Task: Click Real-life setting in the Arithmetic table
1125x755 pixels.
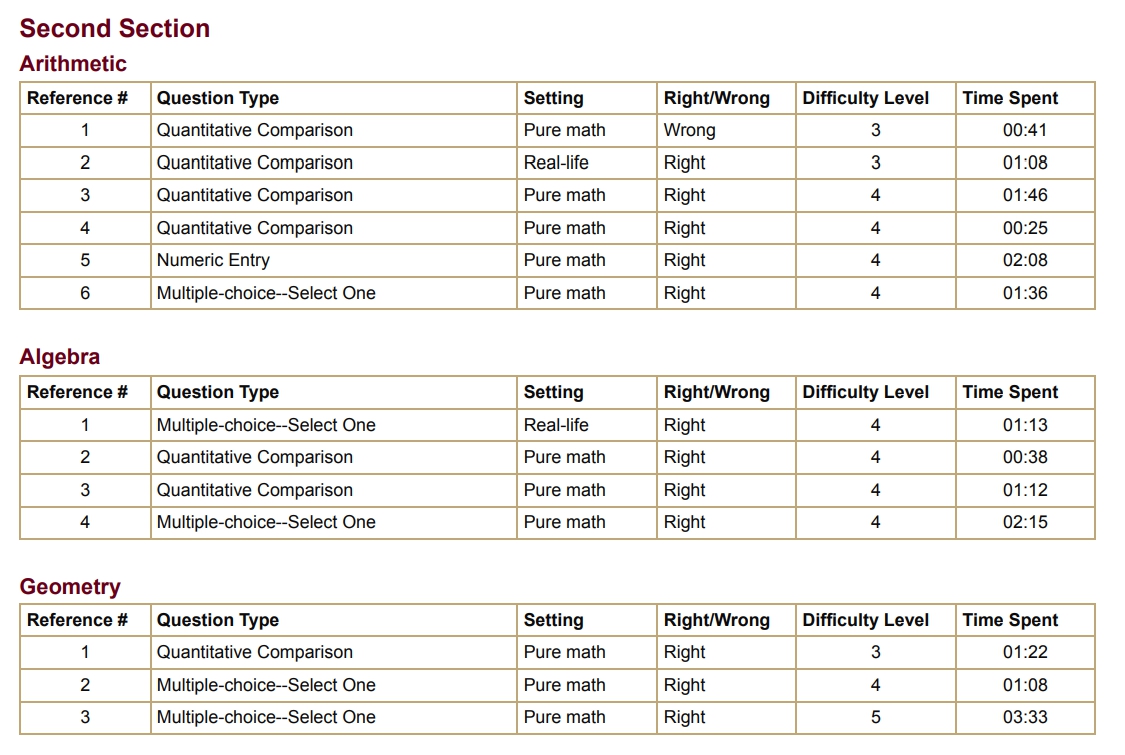Action: pos(556,163)
